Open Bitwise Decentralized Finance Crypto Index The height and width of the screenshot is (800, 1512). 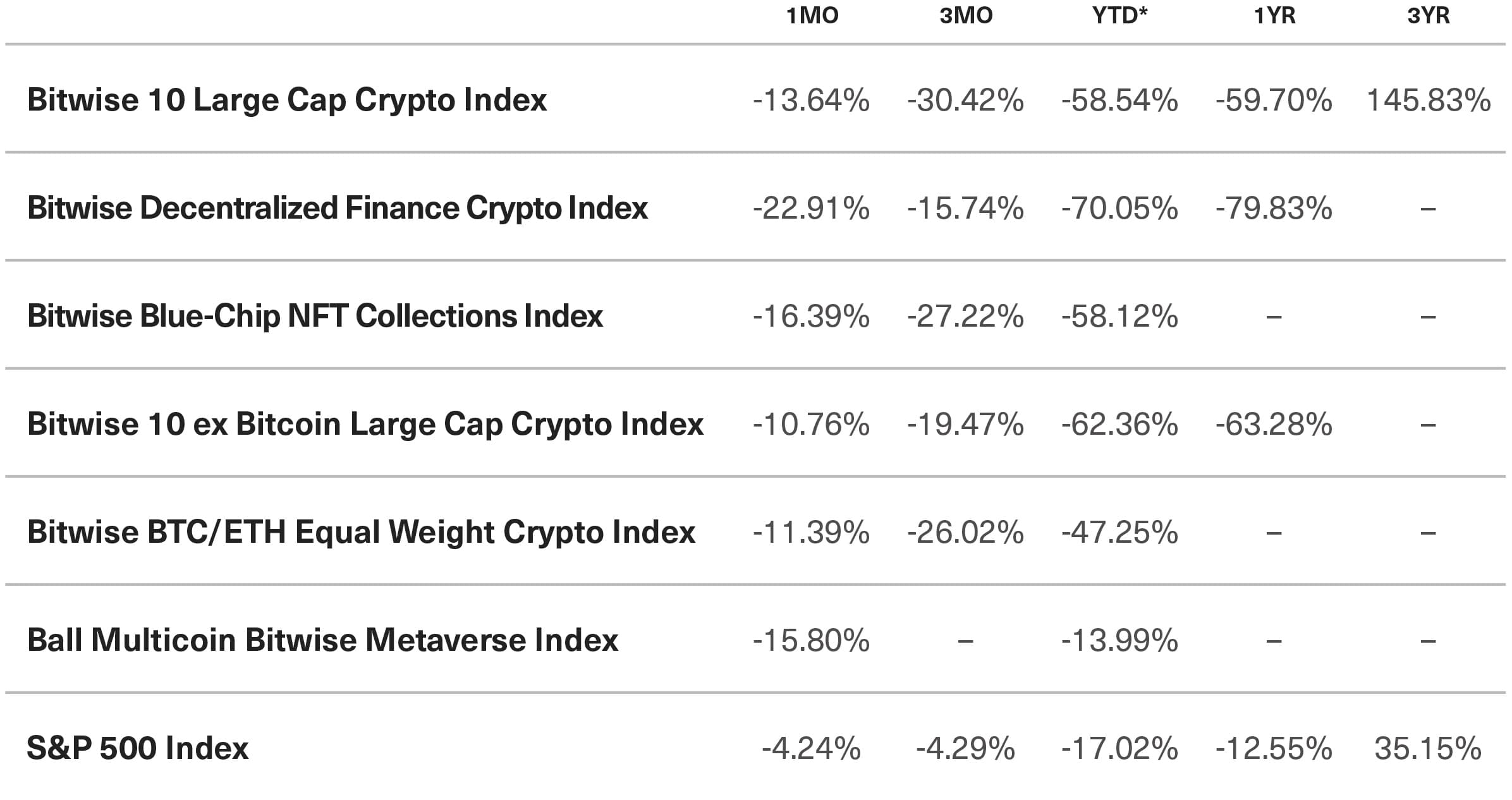click(x=338, y=208)
